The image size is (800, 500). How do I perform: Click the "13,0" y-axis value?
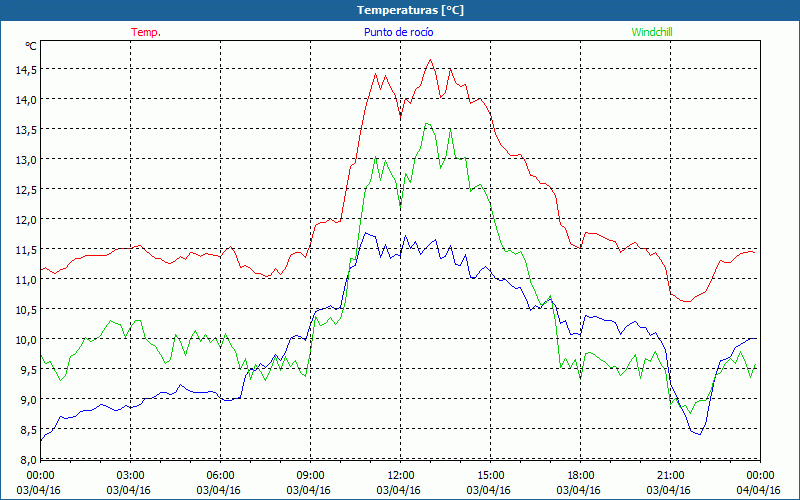click(26, 160)
